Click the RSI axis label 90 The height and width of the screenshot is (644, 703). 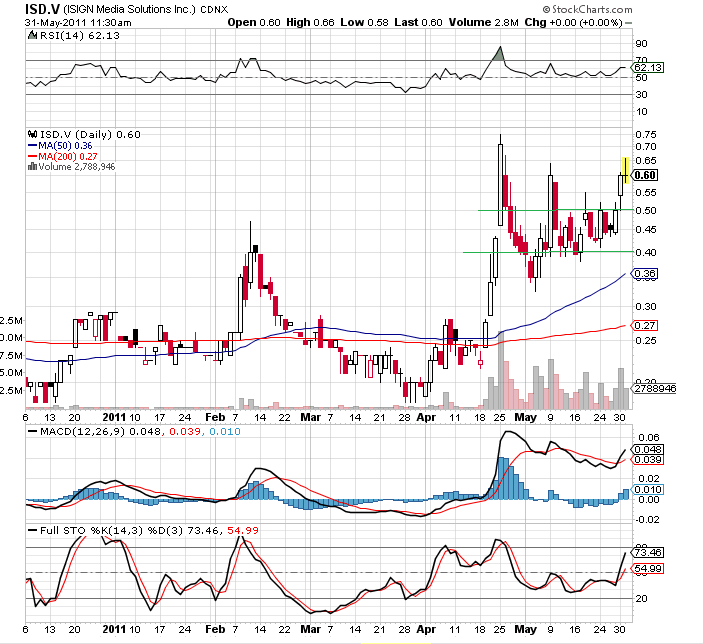point(642,44)
